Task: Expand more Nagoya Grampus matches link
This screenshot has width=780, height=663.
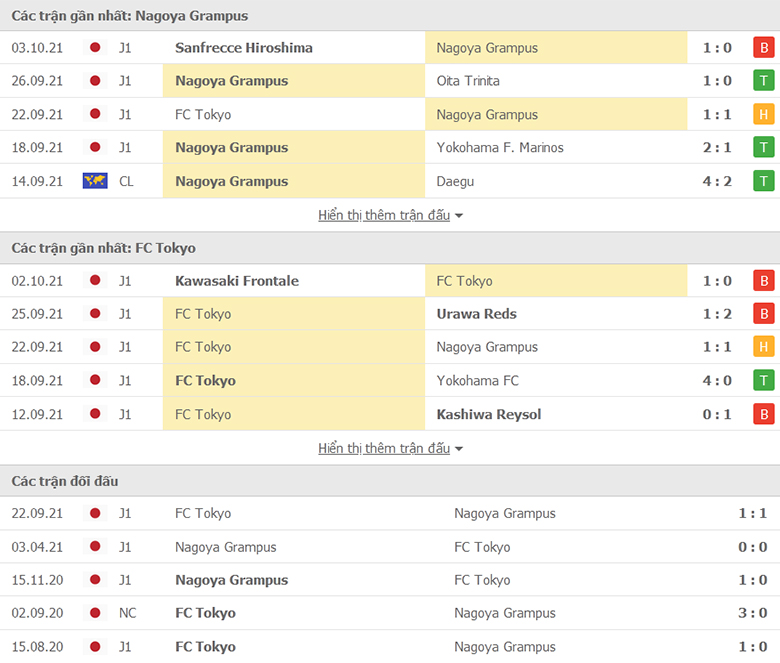Action: (384, 215)
